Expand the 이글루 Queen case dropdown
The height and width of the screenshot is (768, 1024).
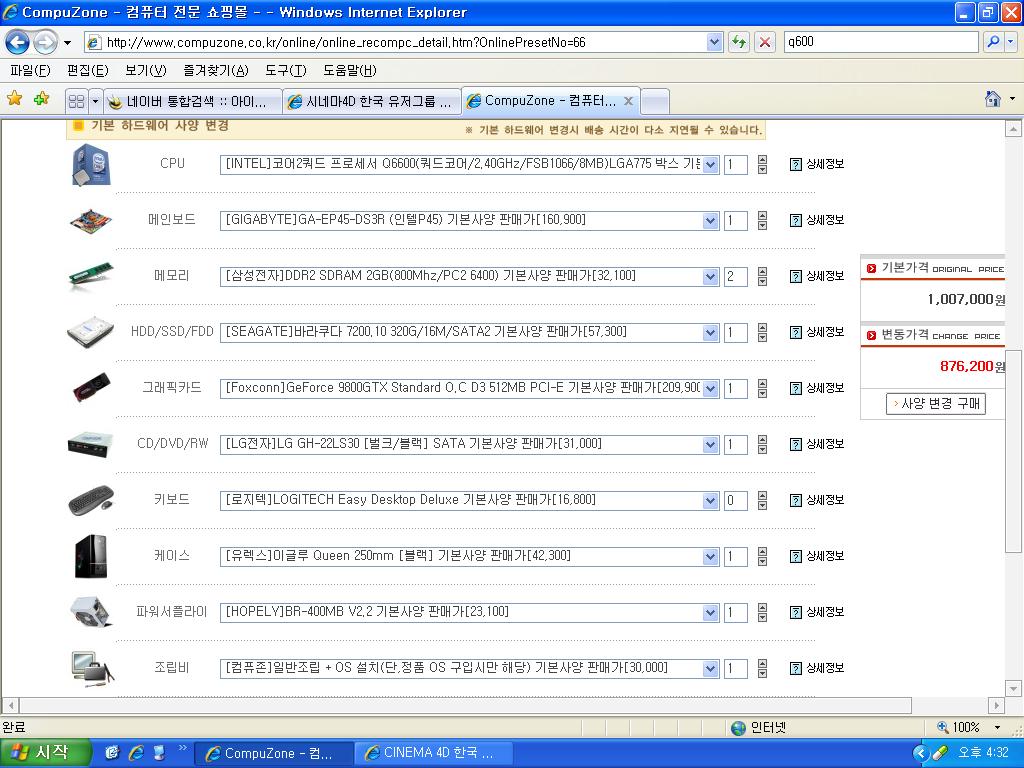coord(711,557)
